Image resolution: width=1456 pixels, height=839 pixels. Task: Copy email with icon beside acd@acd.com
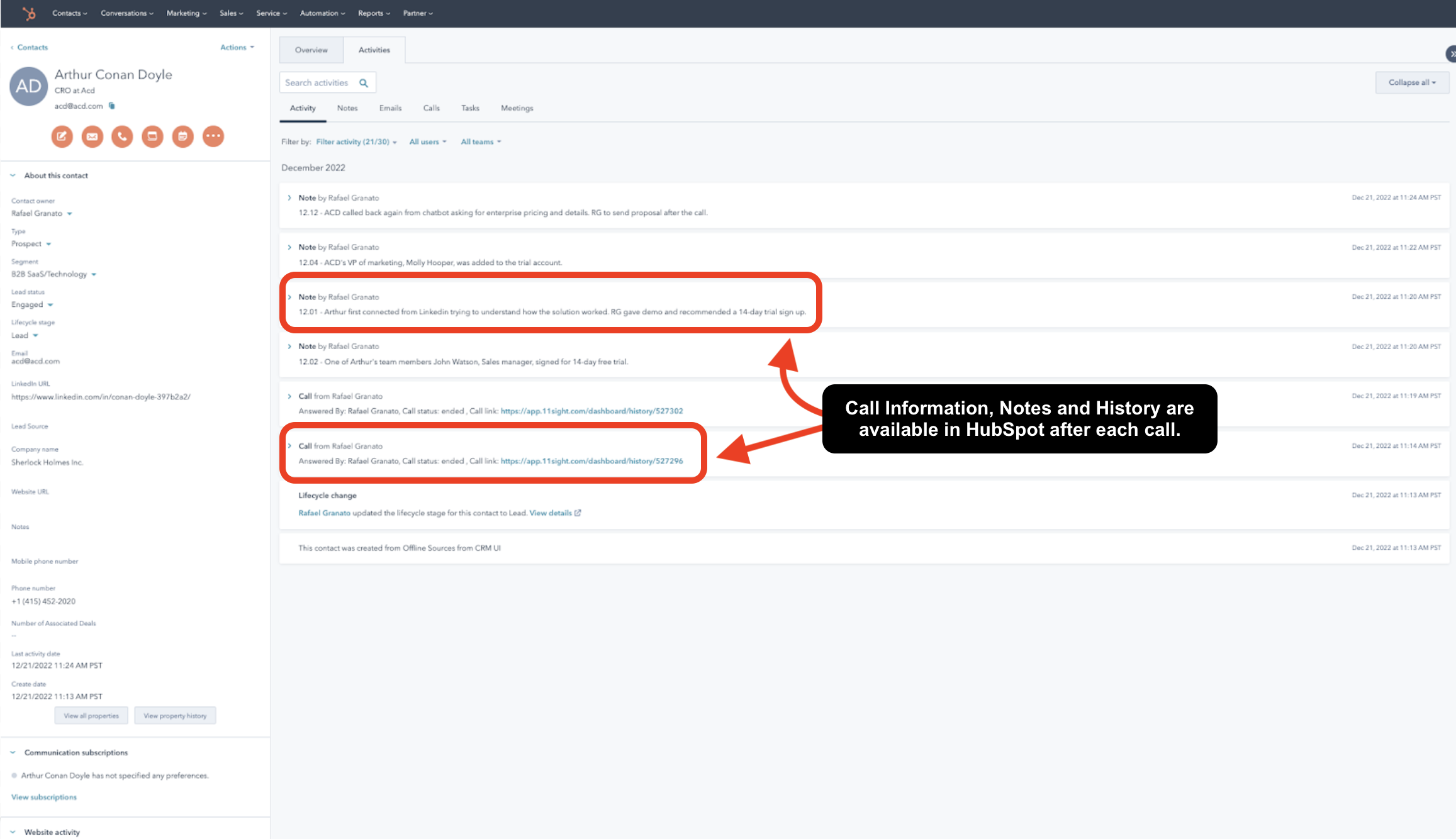pos(112,106)
